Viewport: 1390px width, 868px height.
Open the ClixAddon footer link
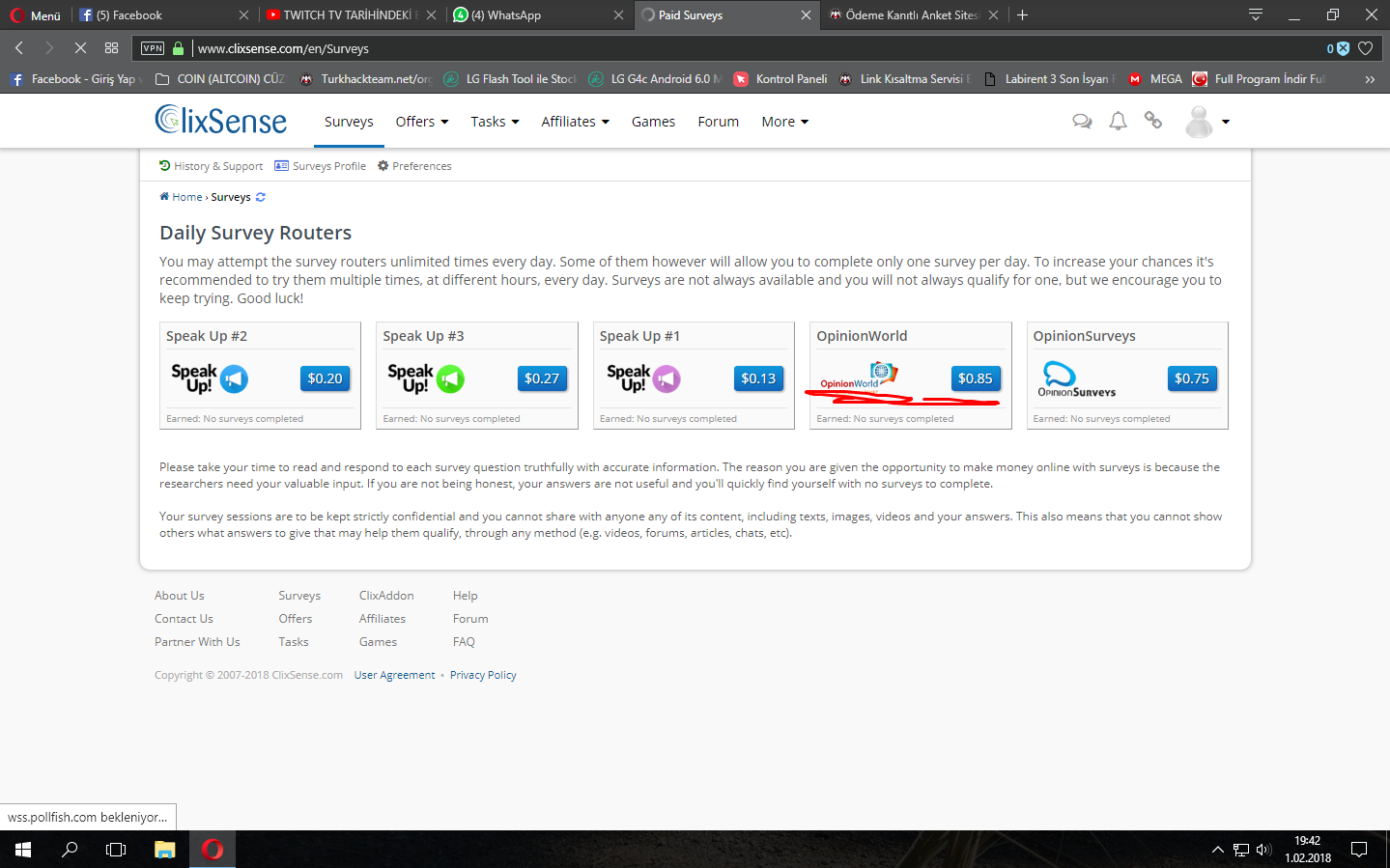(x=386, y=596)
